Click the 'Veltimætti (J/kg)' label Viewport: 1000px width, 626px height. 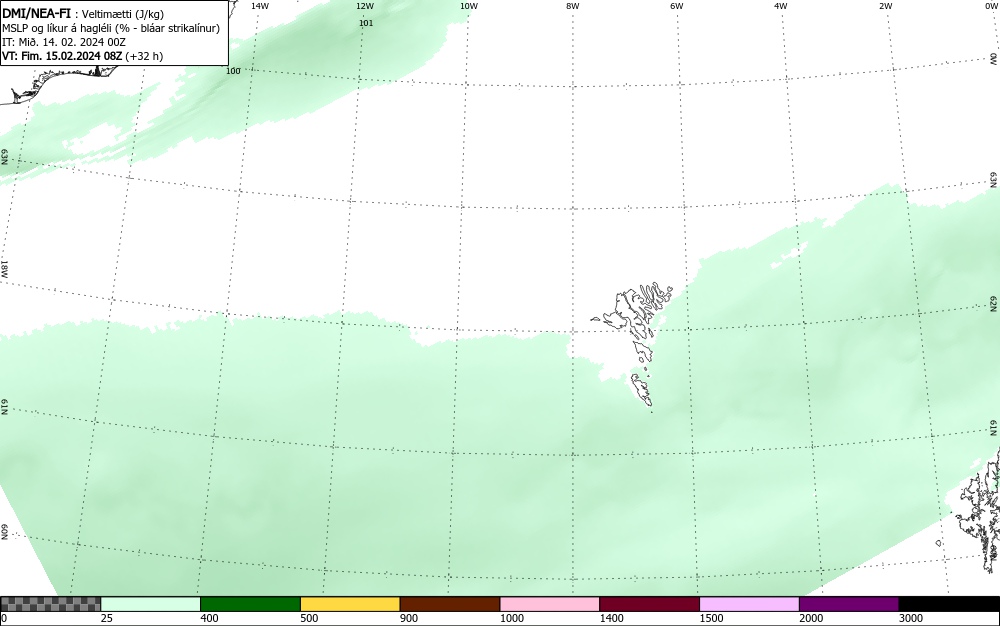123,14
